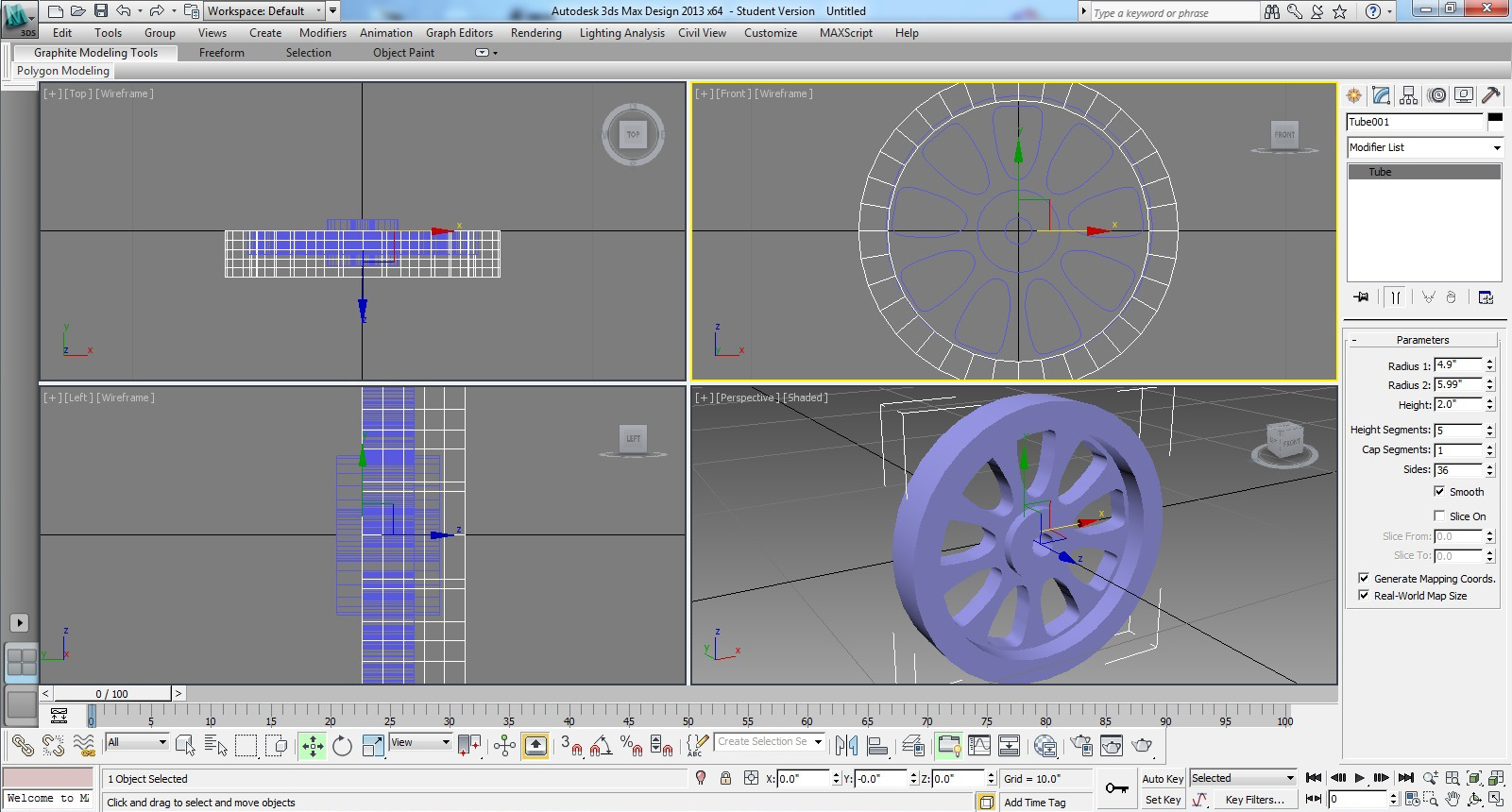Click the Auto Key button
The height and width of the screenshot is (812, 1512).
(1163, 779)
